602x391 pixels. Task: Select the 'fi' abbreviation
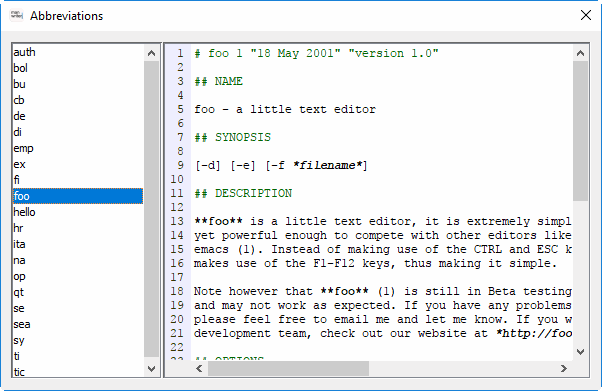click(x=78, y=180)
